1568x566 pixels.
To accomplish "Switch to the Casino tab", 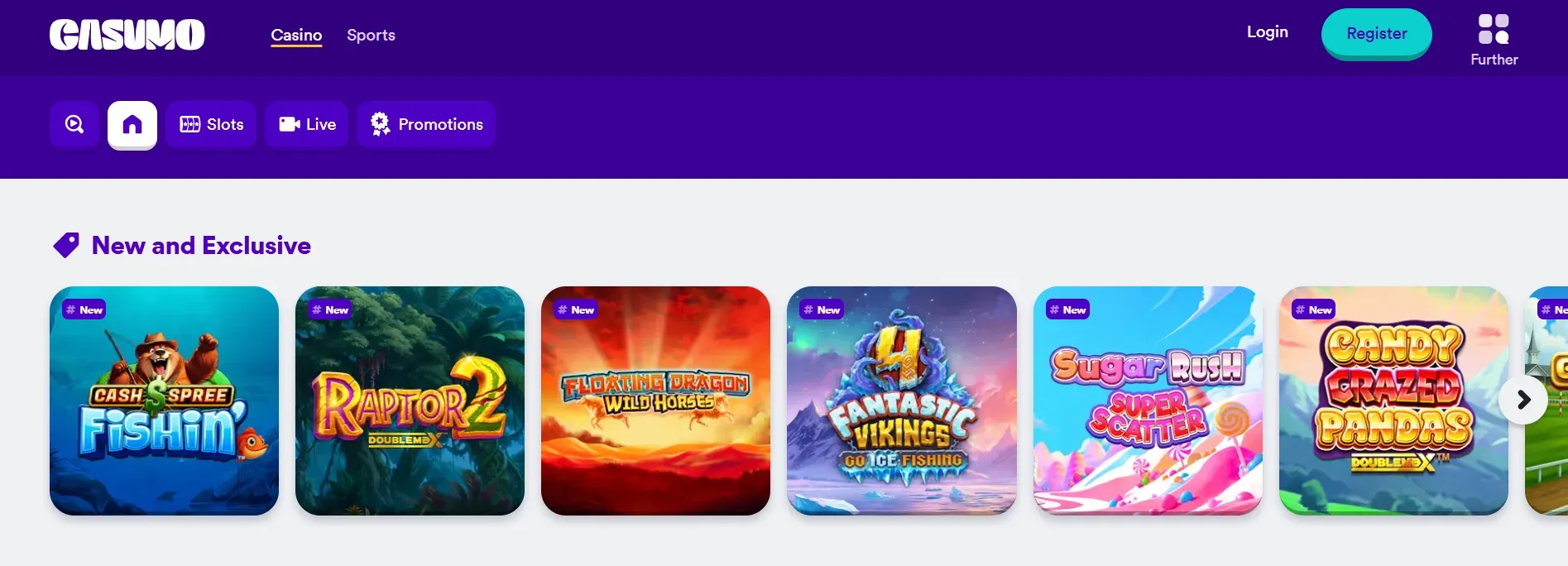I will click(x=296, y=35).
